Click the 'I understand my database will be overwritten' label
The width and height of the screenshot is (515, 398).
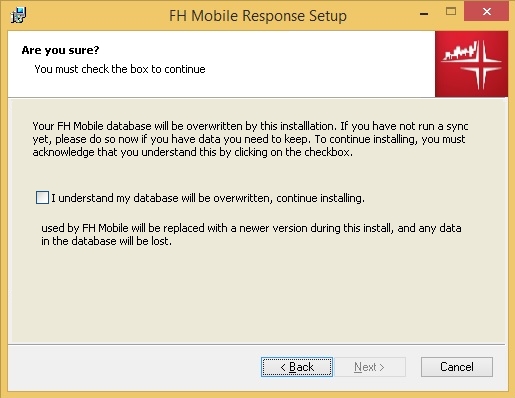208,198
